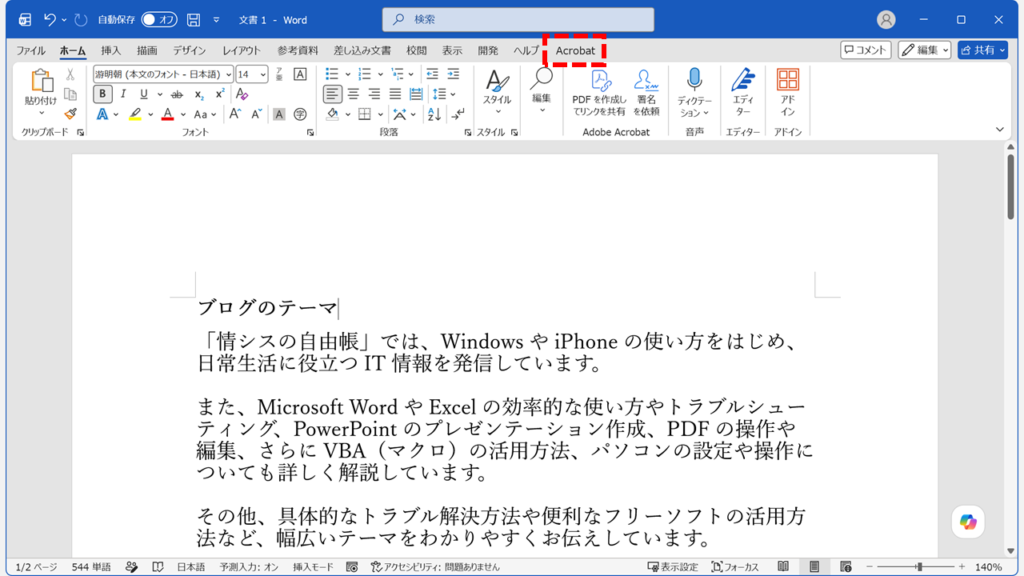Show paragraph marks icon
The width and height of the screenshot is (1024, 576).
tap(458, 114)
